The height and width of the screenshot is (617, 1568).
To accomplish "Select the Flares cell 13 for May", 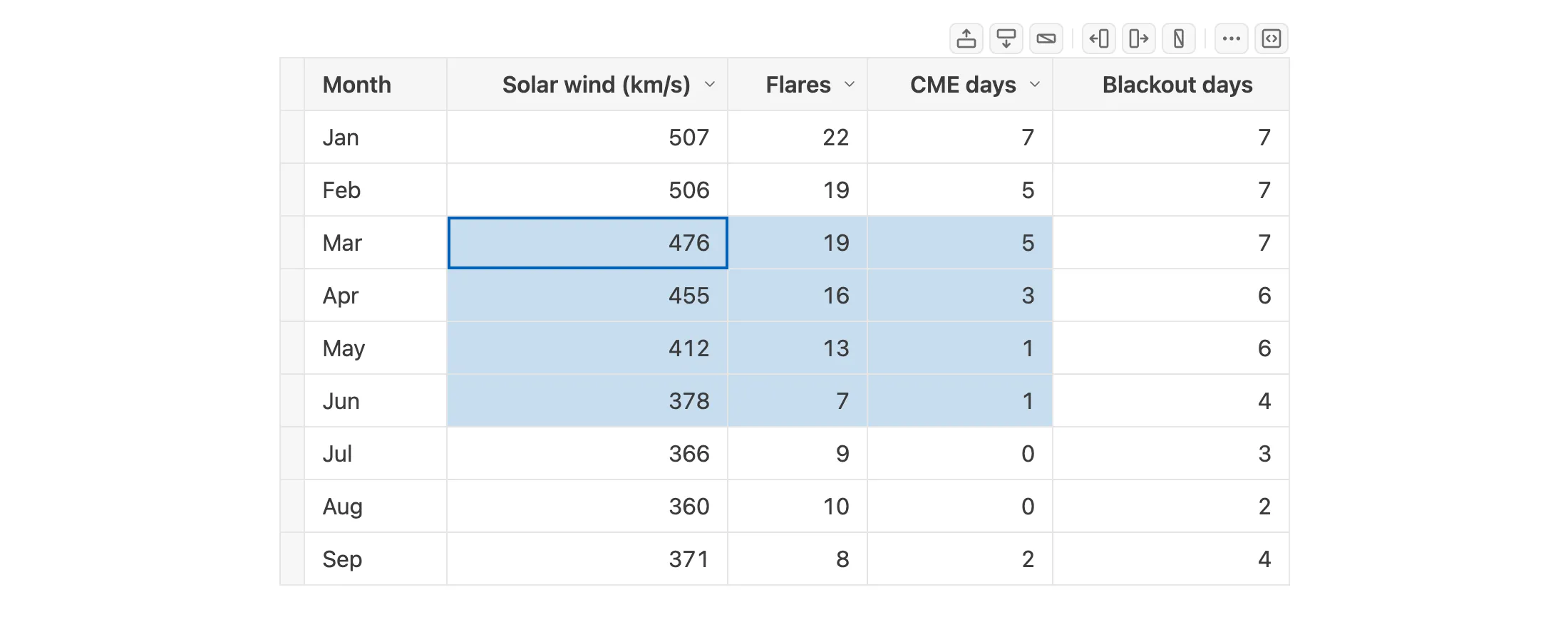I will coord(798,348).
